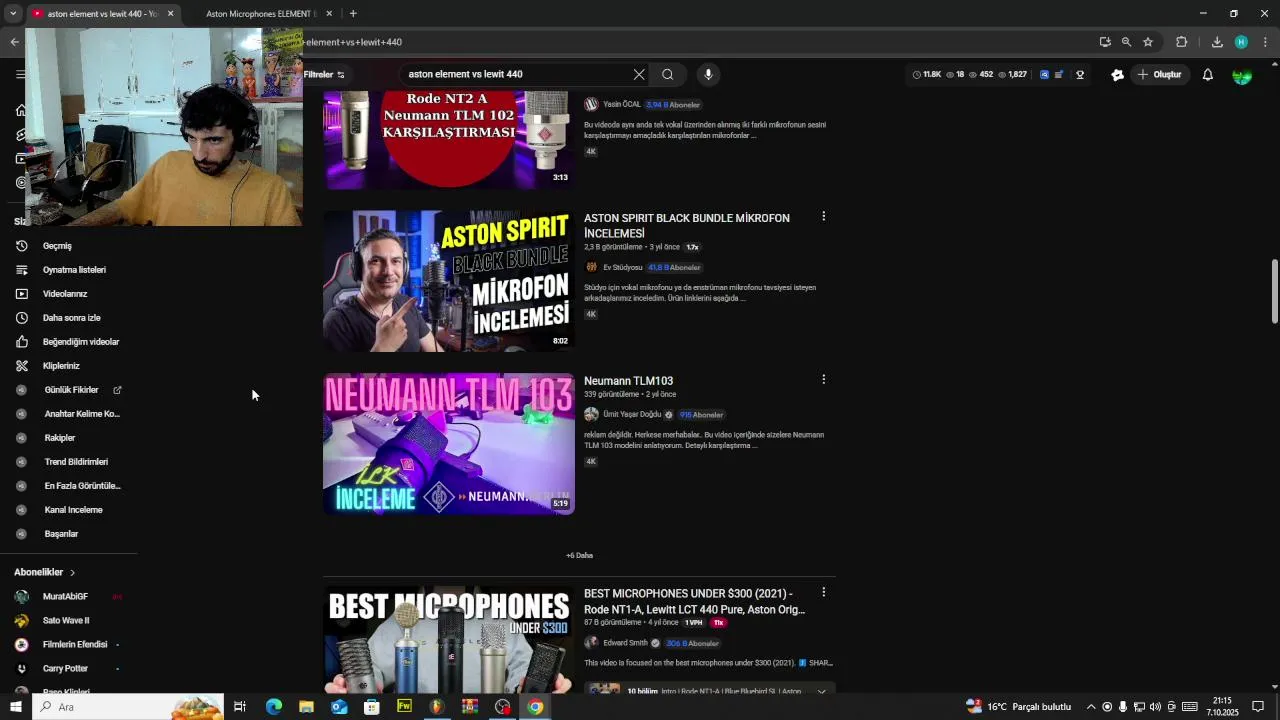The width and height of the screenshot is (1280, 720).
Task: Open Chrome downloads
Action: click(x=1217, y=42)
